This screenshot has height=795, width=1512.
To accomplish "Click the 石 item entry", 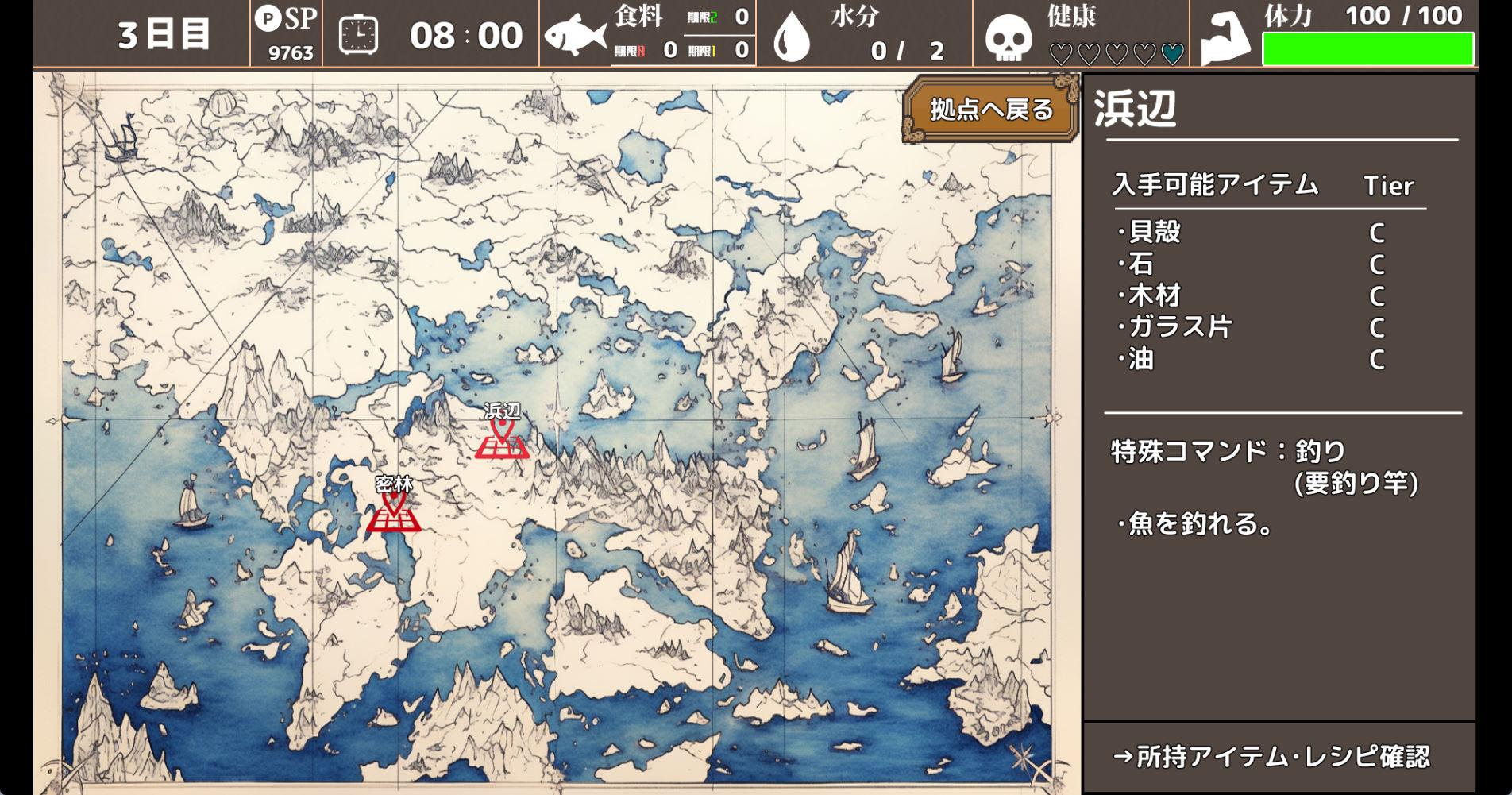I will (x=1141, y=264).
